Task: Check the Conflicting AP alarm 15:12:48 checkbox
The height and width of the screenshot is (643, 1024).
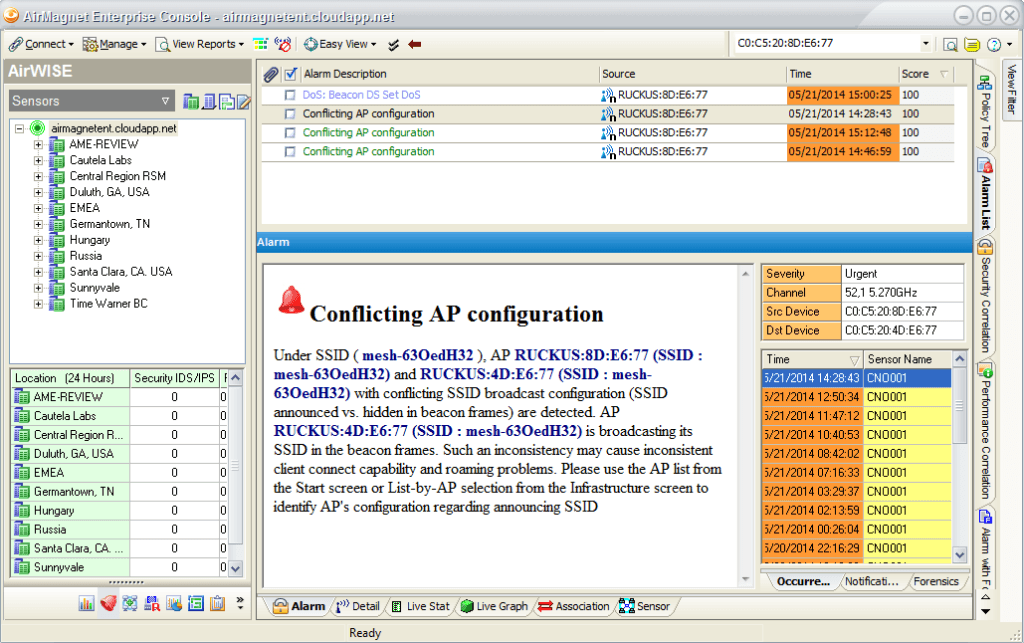Action: pos(290,133)
